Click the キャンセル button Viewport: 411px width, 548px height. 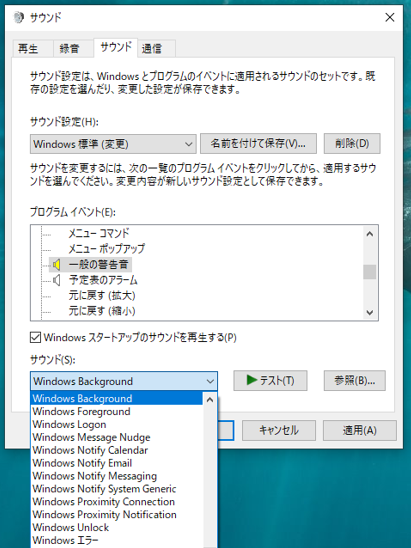[279, 430]
